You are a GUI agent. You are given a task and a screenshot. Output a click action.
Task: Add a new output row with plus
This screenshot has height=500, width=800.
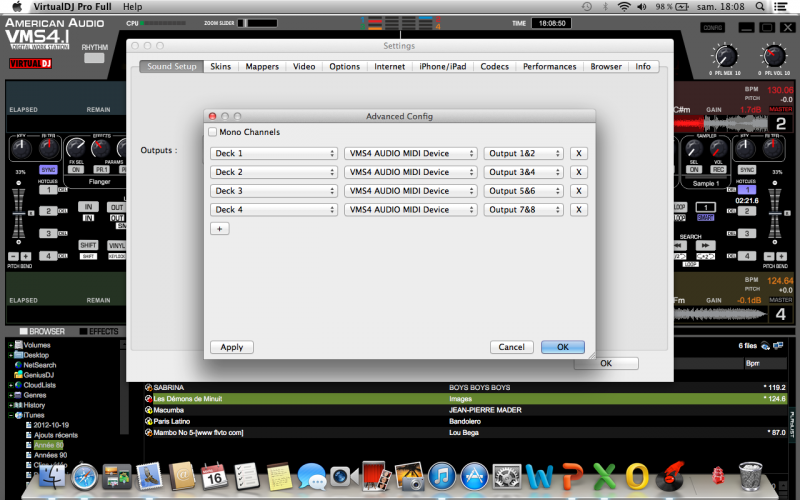click(219, 229)
